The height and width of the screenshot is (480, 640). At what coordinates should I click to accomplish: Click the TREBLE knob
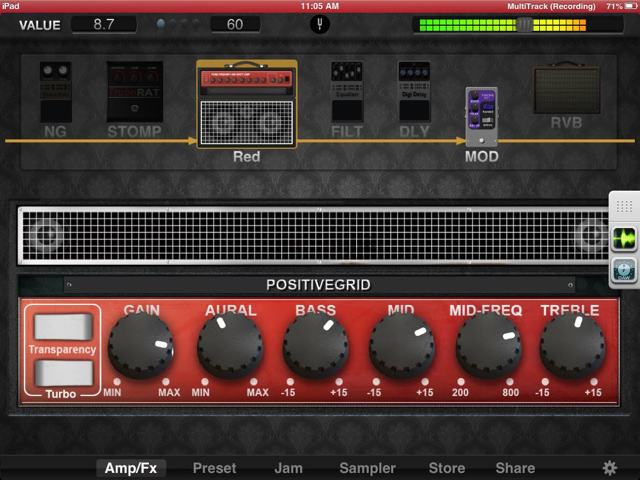point(573,346)
